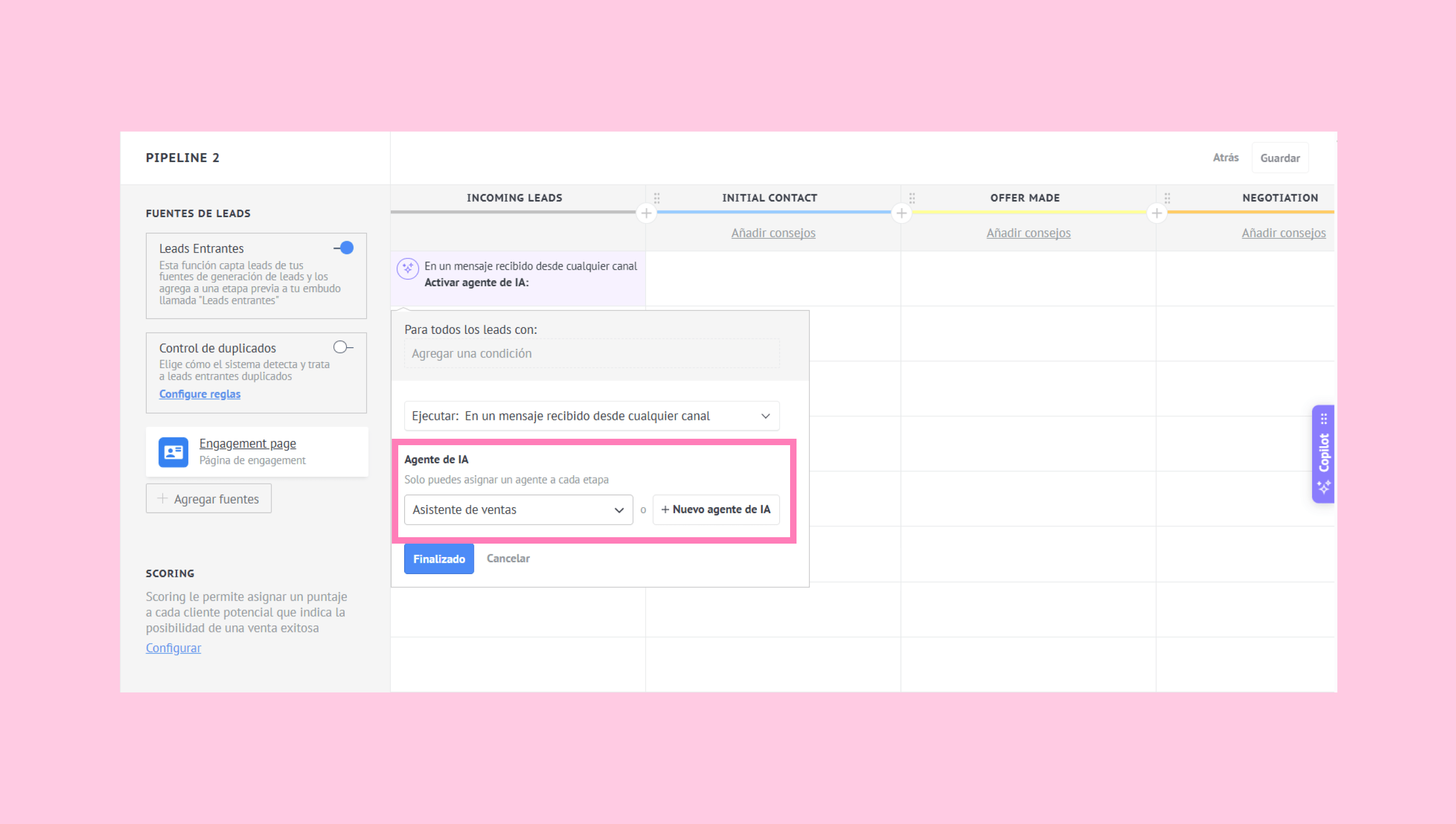Expand the Asistente de ventas dropdown
Screen dimensions: 1456x824
click(x=519, y=509)
